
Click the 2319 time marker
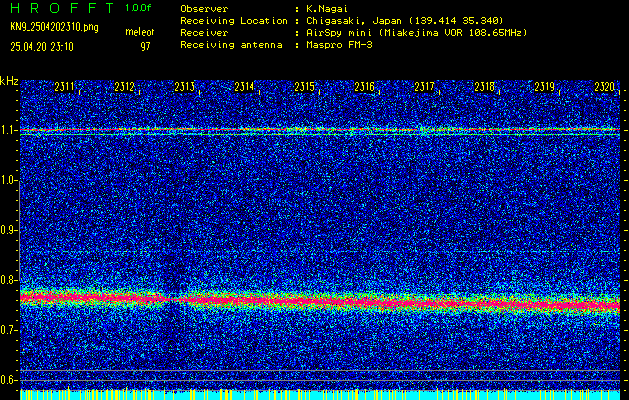pos(544,87)
